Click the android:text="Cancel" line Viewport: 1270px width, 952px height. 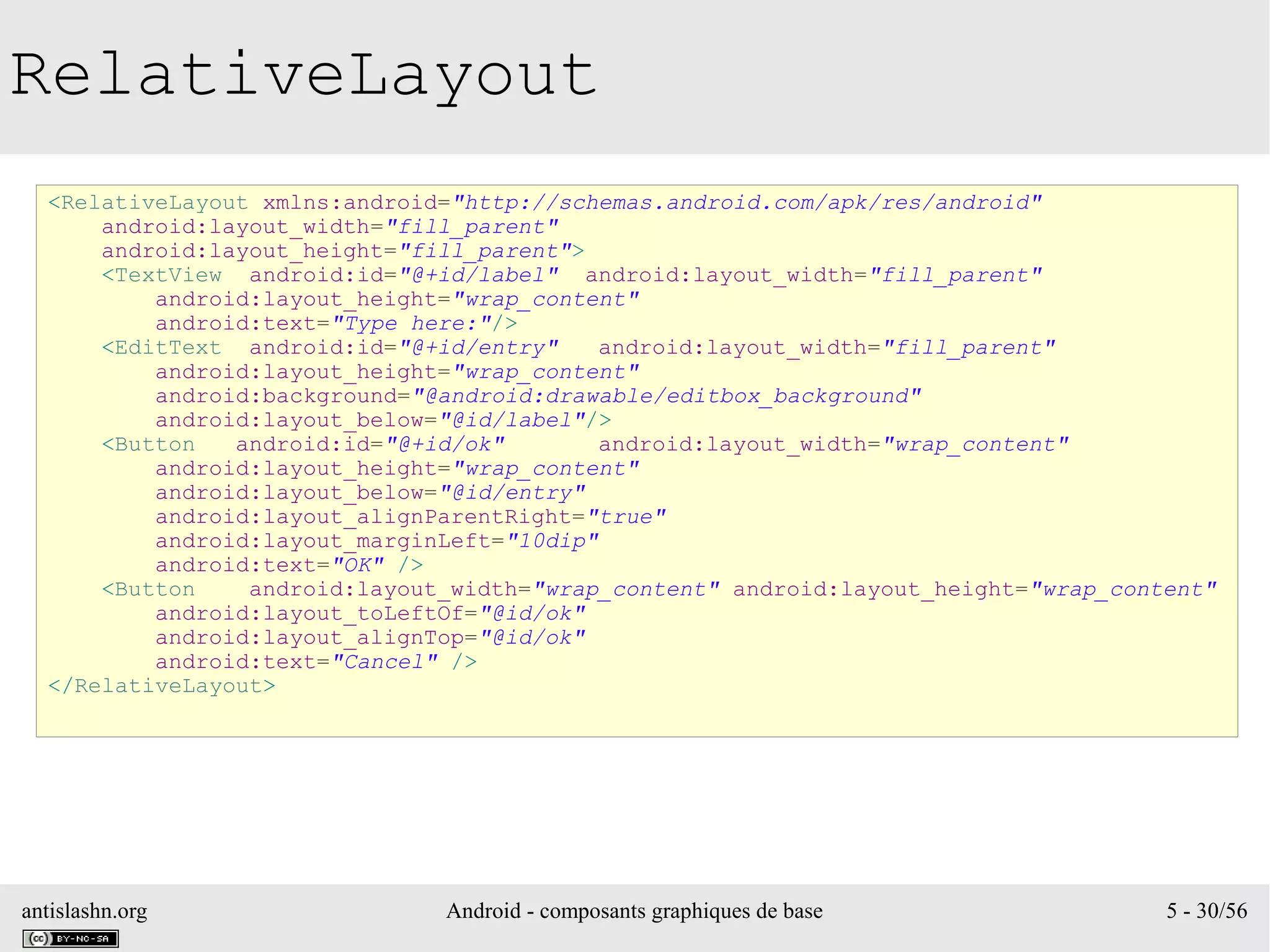(316, 662)
